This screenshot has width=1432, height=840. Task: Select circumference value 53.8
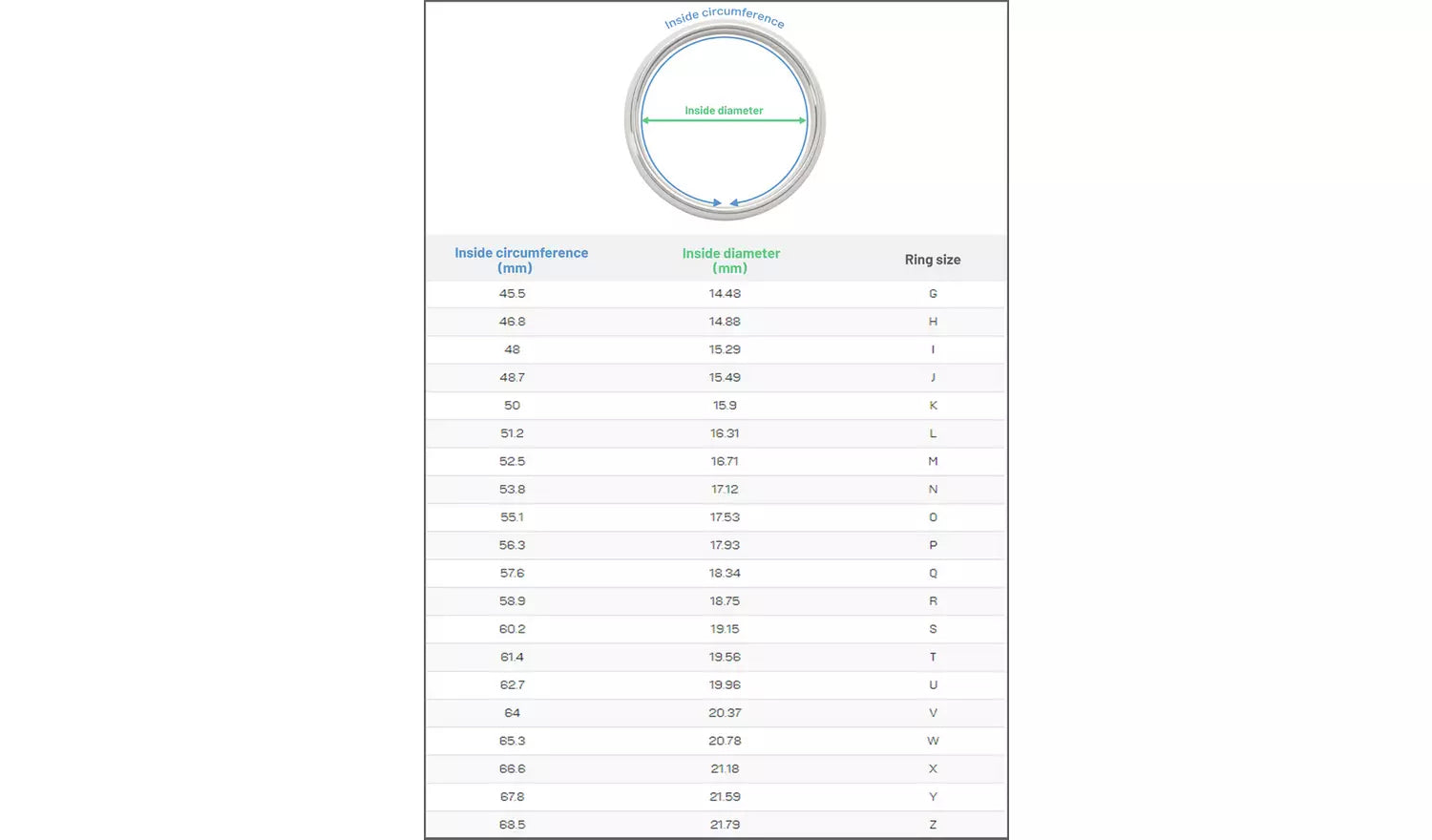pyautogui.click(x=512, y=489)
